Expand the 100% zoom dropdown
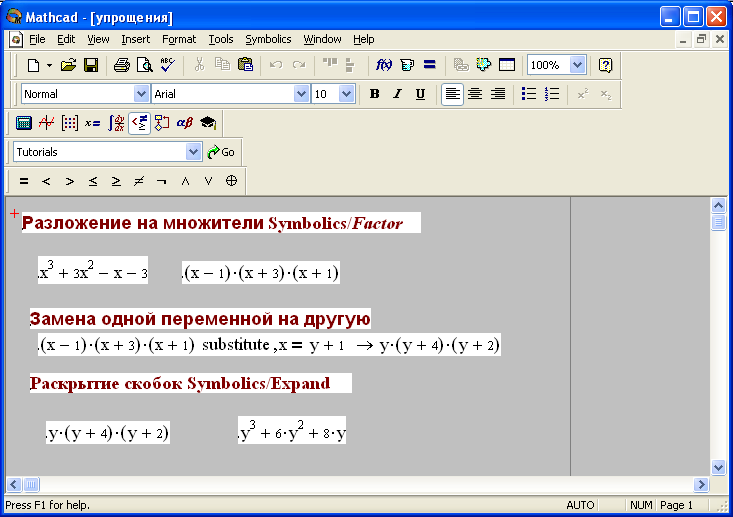Viewport: 733px width, 517px height. pyautogui.click(x=578, y=65)
